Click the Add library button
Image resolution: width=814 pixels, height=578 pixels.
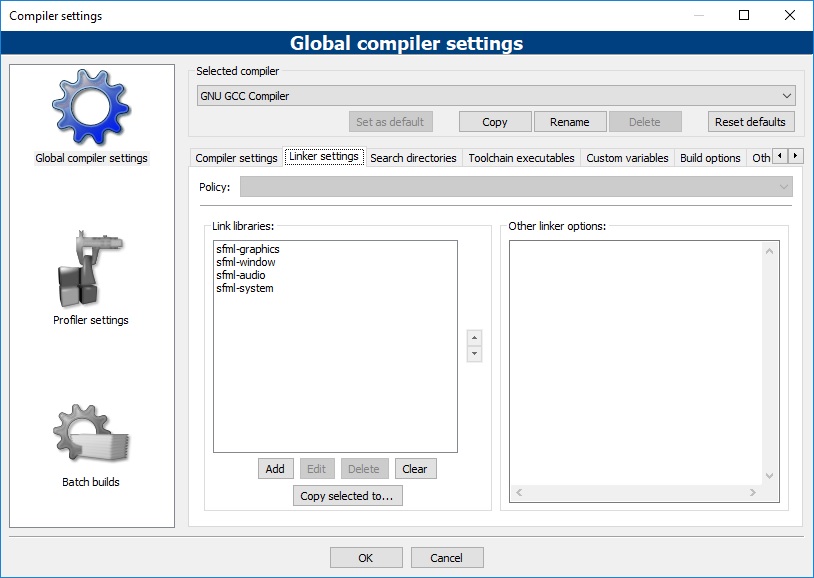pyautogui.click(x=275, y=469)
